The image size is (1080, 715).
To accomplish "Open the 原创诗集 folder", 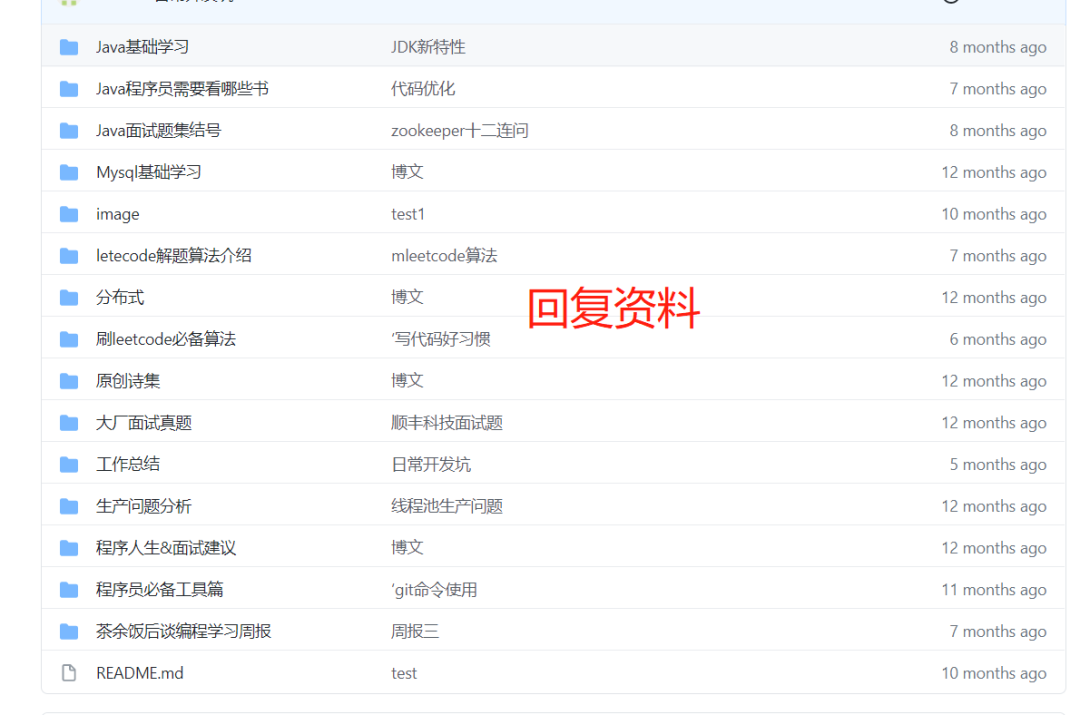I will click(128, 381).
